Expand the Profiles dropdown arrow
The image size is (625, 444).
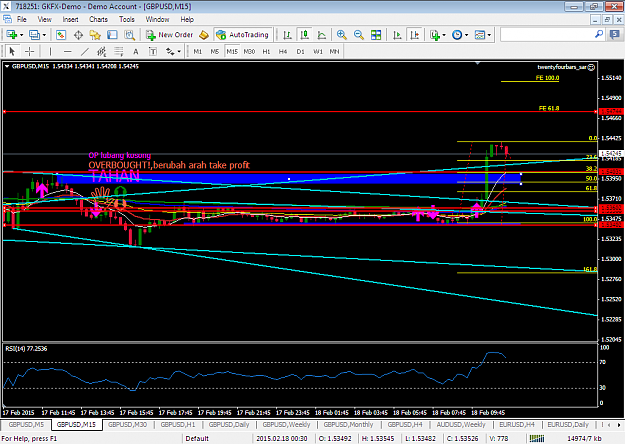click(x=44, y=35)
